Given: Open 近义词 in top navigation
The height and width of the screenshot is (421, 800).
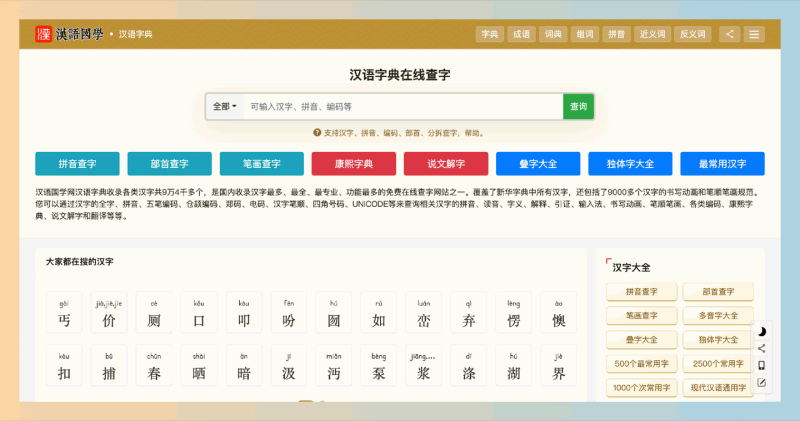Looking at the screenshot, I should 652,34.
